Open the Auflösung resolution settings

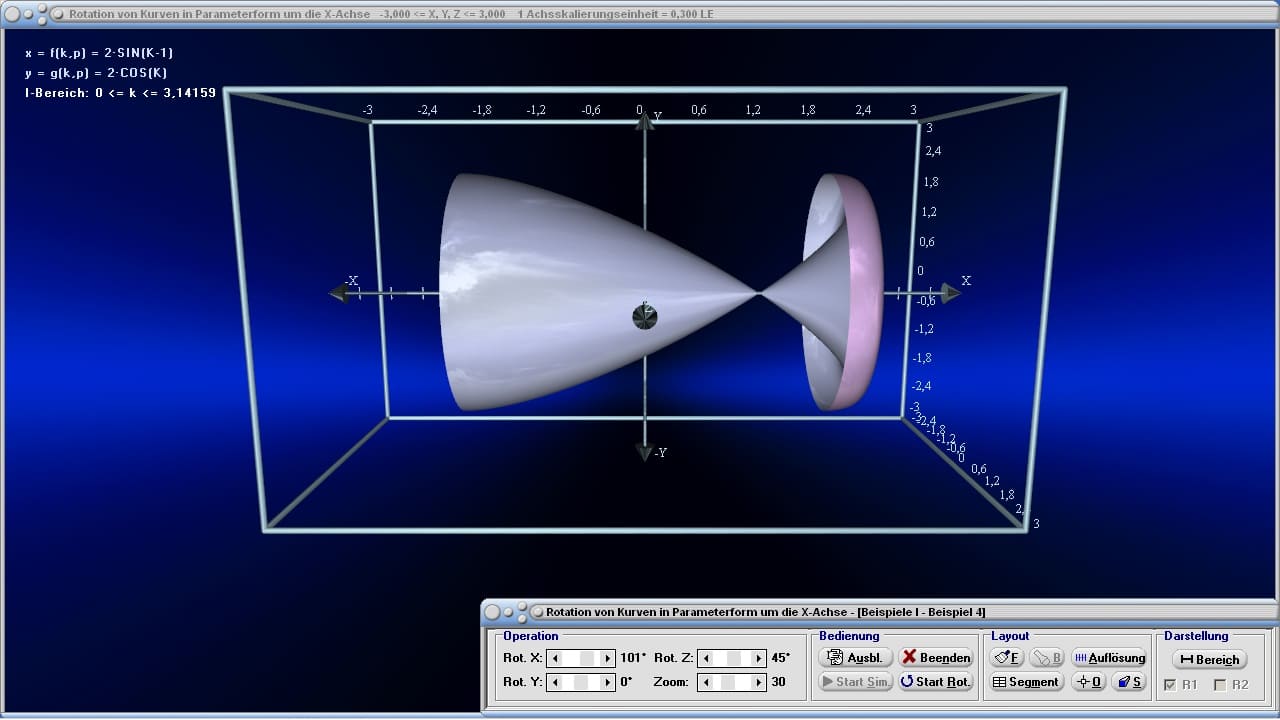click(1108, 657)
